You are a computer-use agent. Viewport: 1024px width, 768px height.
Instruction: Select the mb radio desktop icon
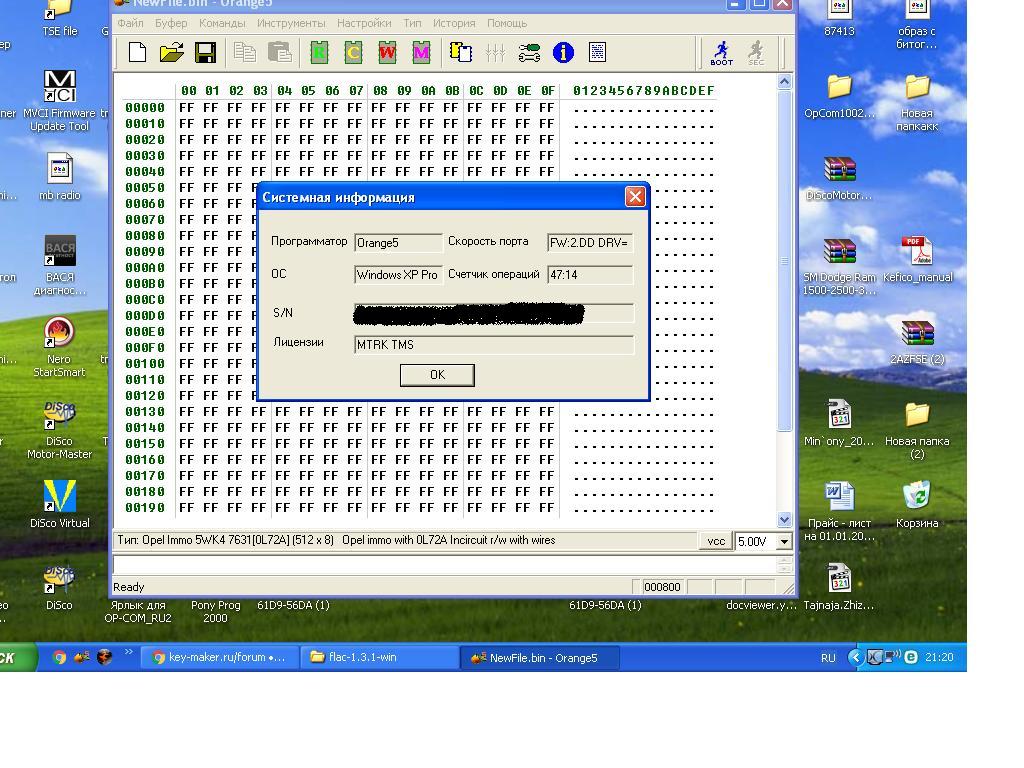[59, 177]
